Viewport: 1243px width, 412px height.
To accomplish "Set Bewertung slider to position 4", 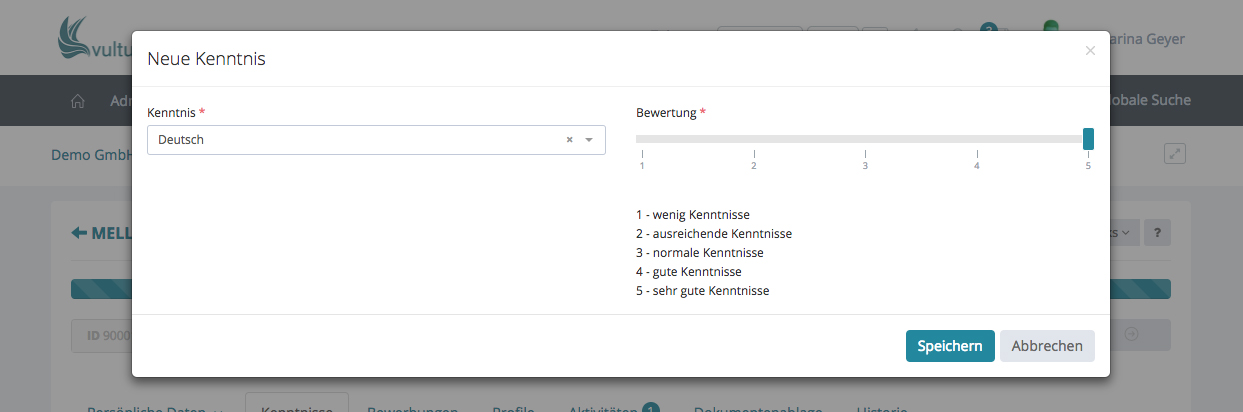I will point(977,139).
